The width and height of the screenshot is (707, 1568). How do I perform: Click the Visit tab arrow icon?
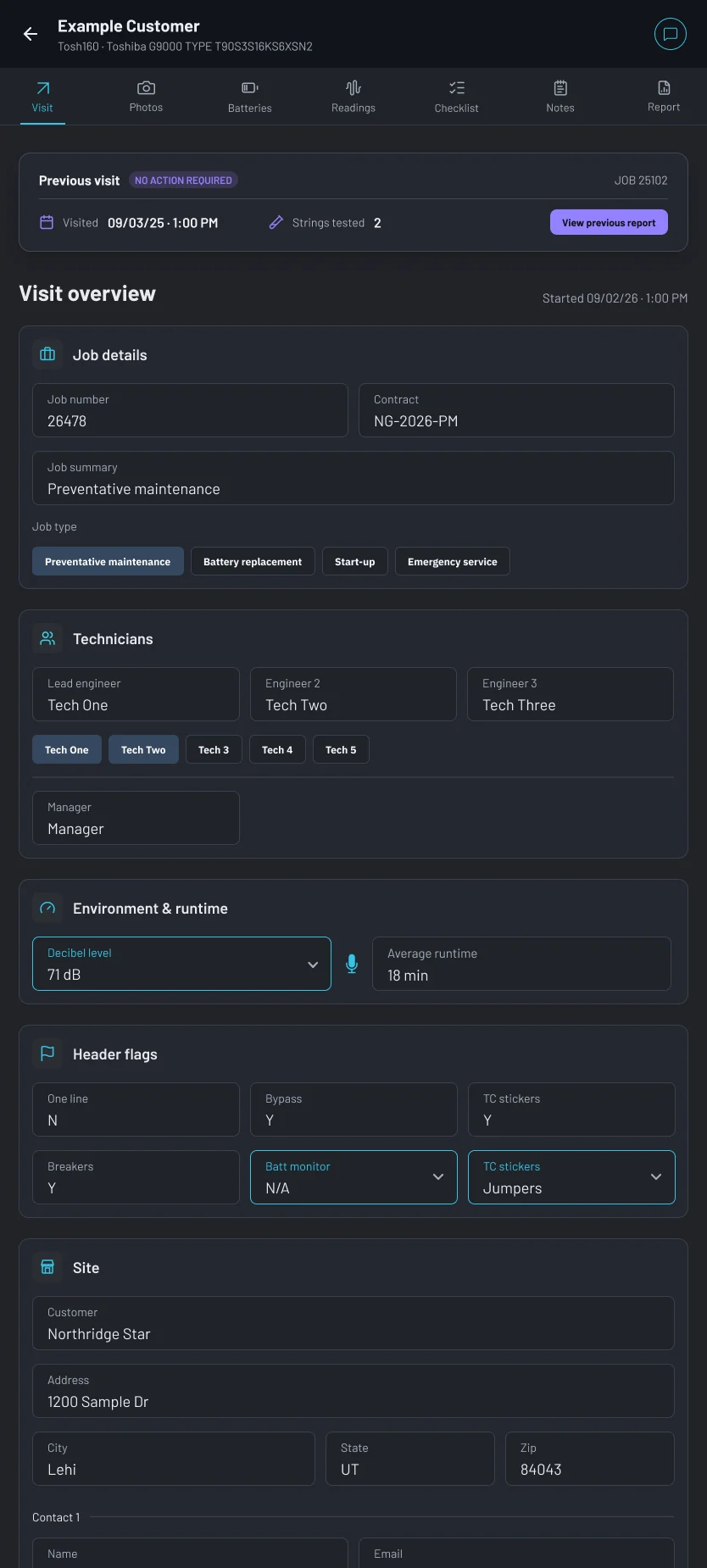(42, 88)
